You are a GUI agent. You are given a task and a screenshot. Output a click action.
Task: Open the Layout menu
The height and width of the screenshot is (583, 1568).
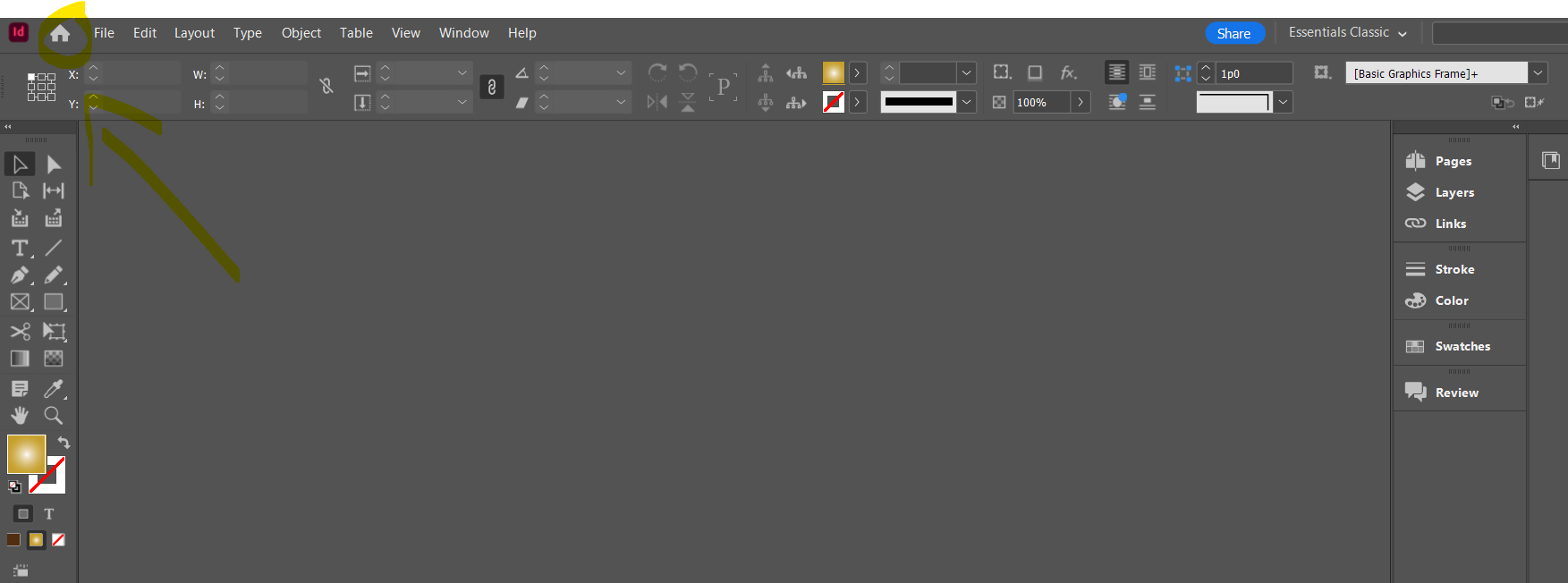194,33
